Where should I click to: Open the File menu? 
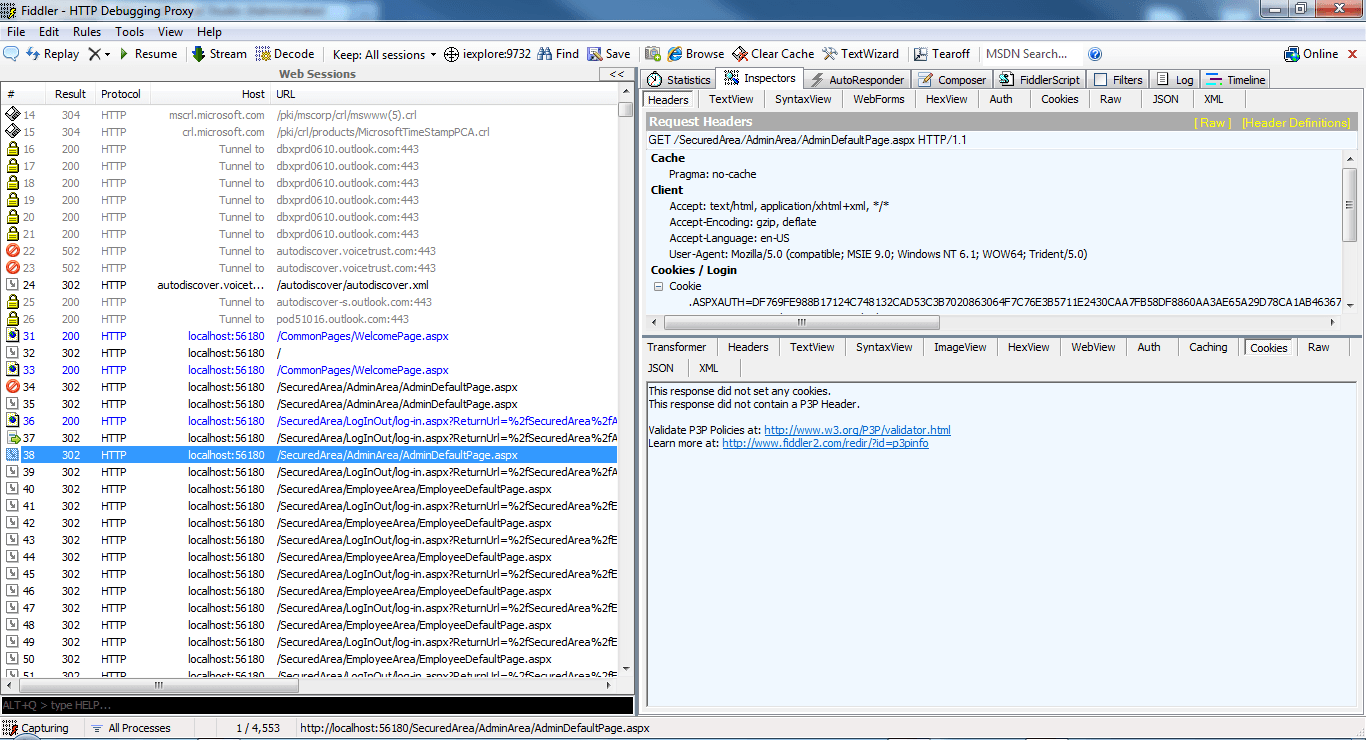coord(16,32)
